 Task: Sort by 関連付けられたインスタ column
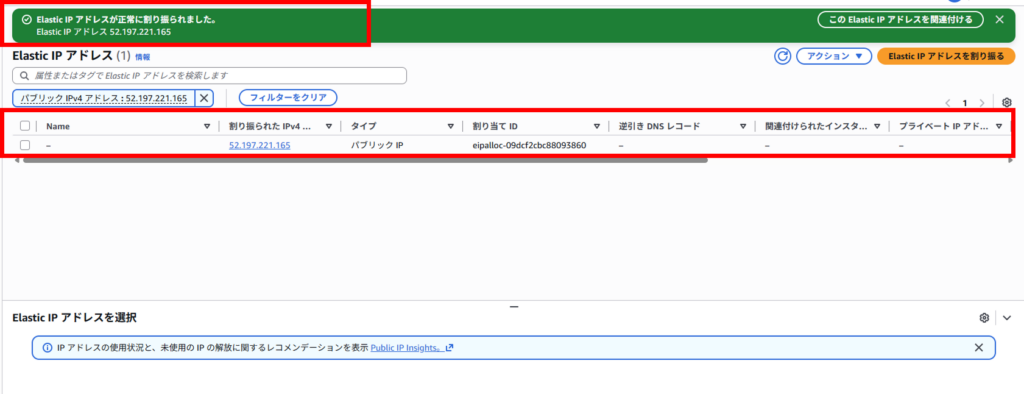pyautogui.click(x=877, y=126)
